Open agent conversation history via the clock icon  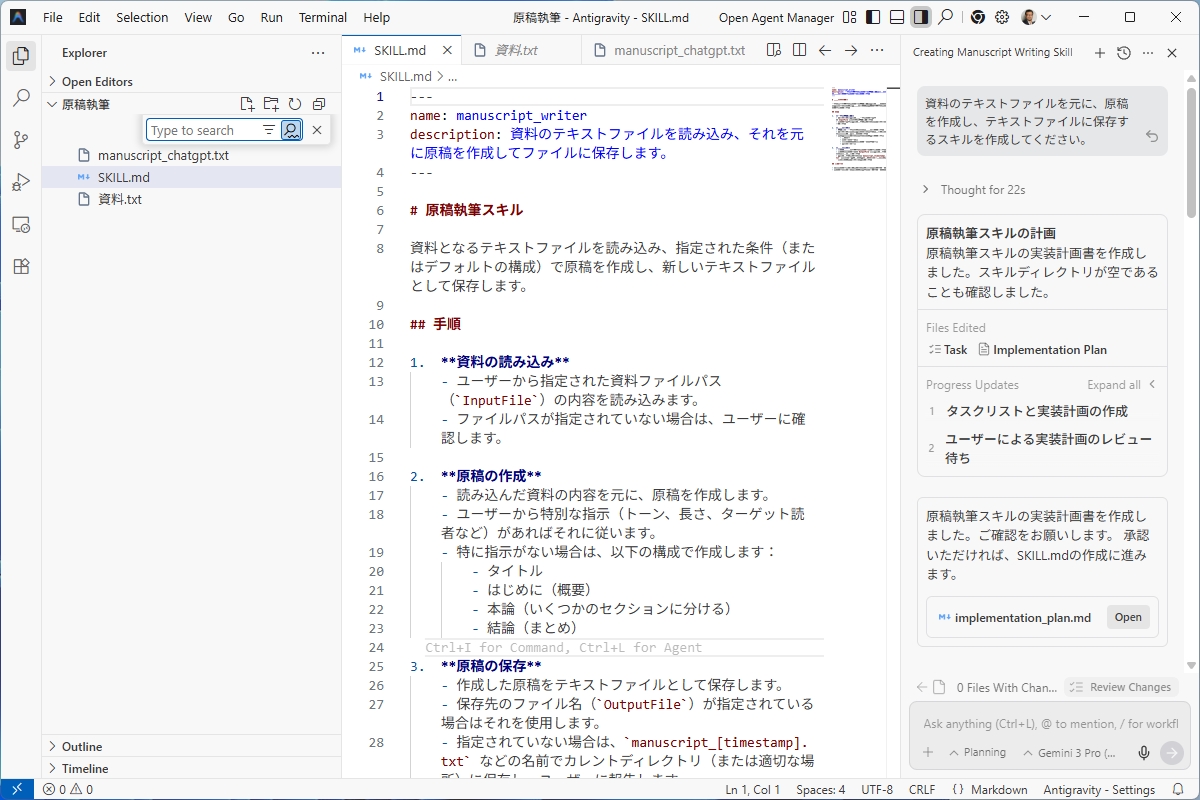point(1123,52)
